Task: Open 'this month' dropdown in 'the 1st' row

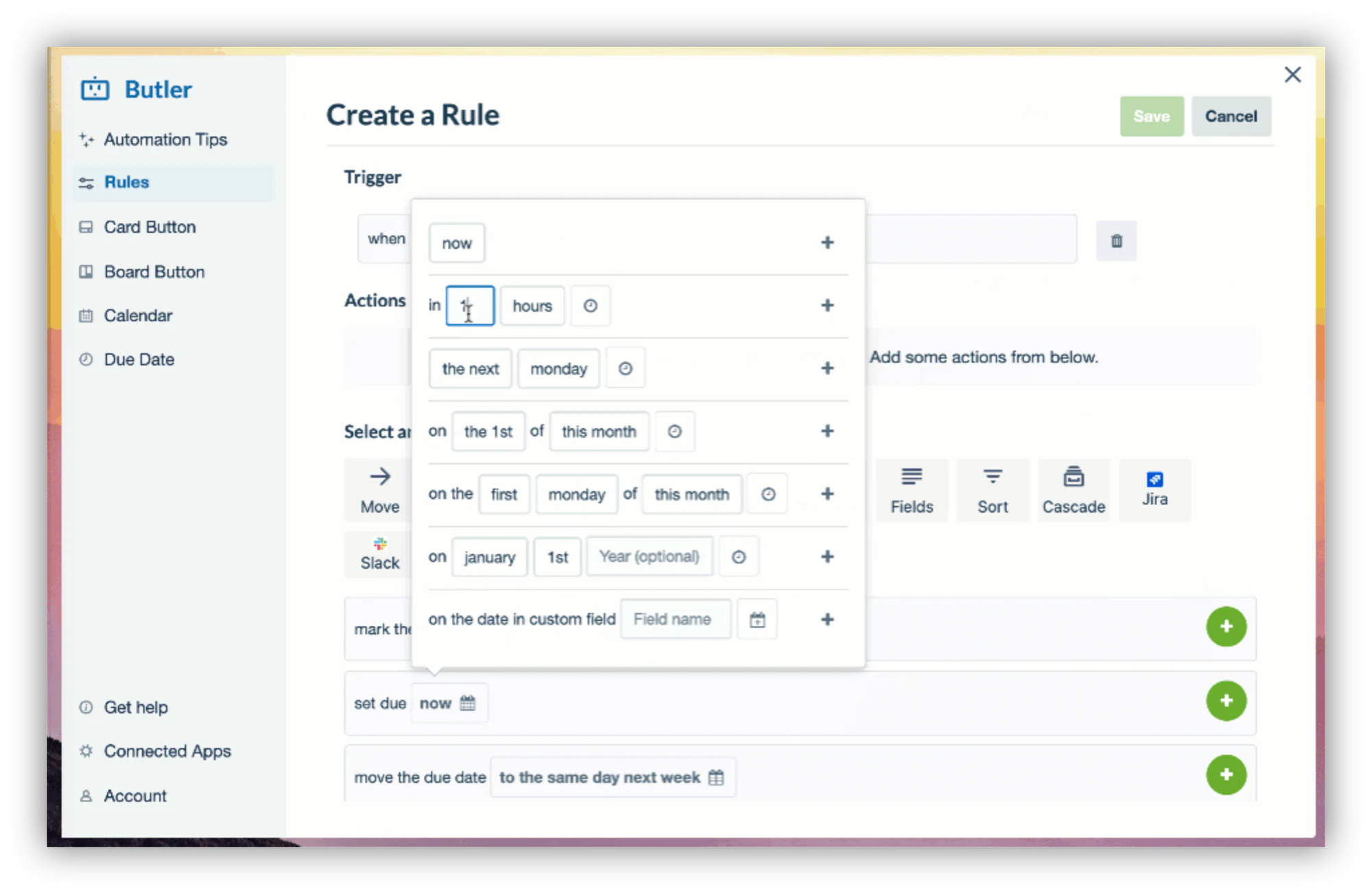Action: coord(599,432)
